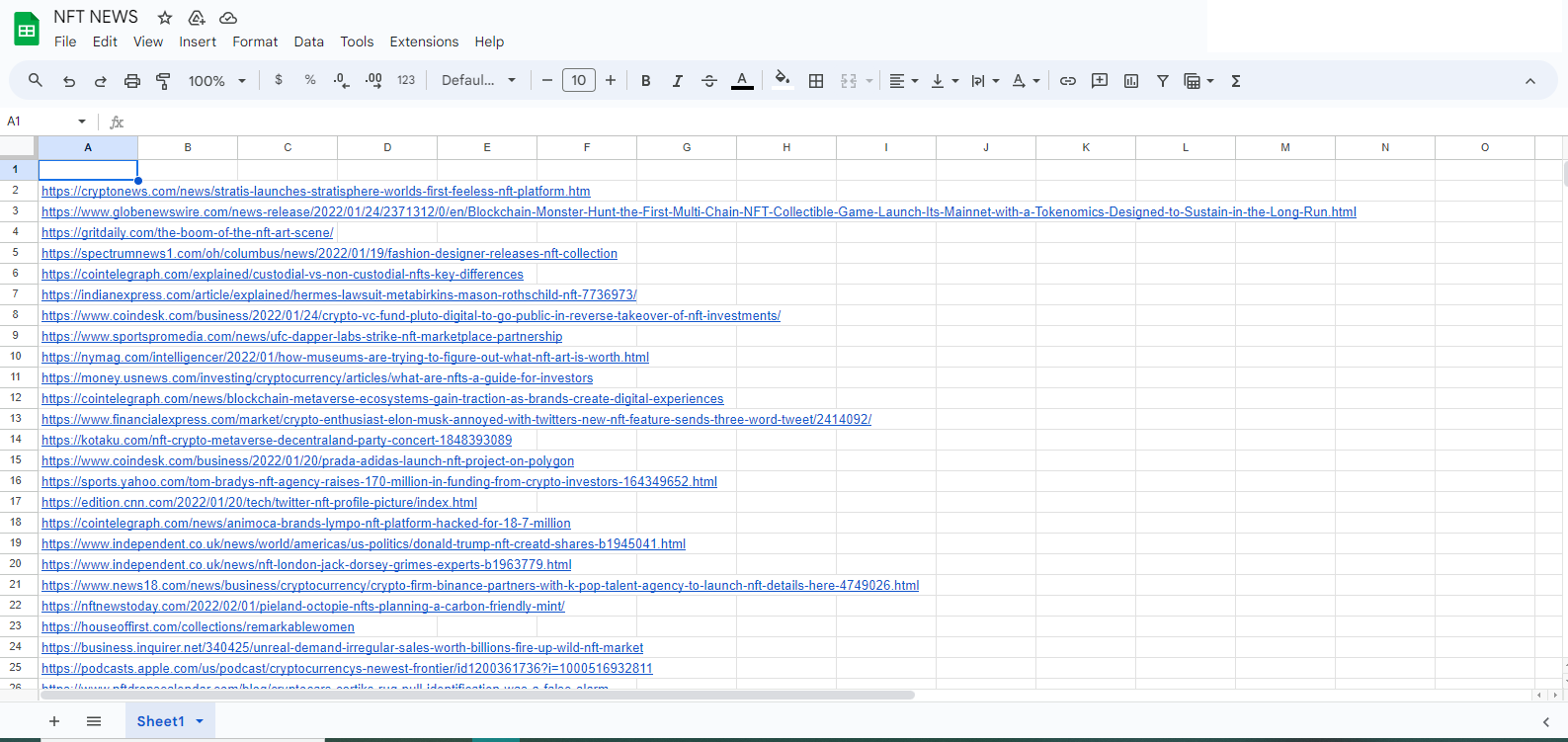Add a new sheet
1568x742 pixels.
tap(54, 721)
